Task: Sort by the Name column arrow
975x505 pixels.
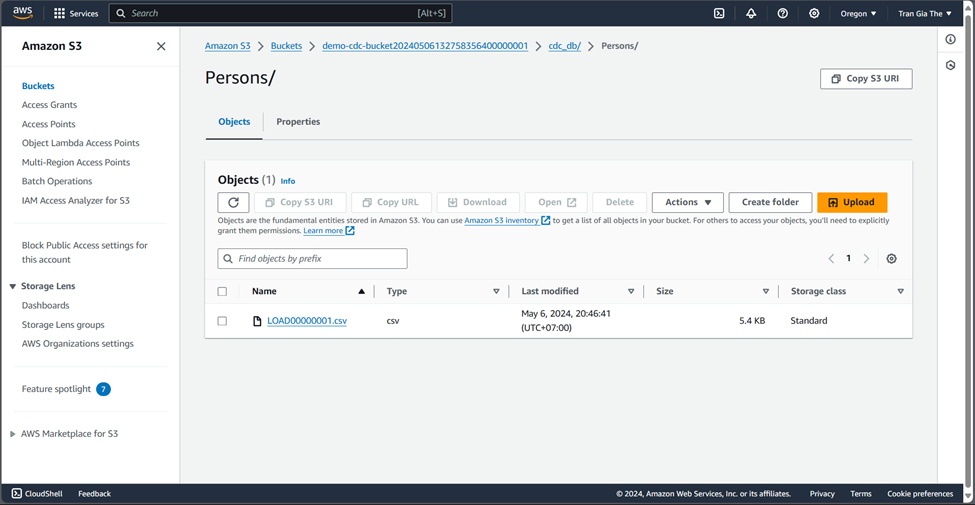Action: [361, 291]
